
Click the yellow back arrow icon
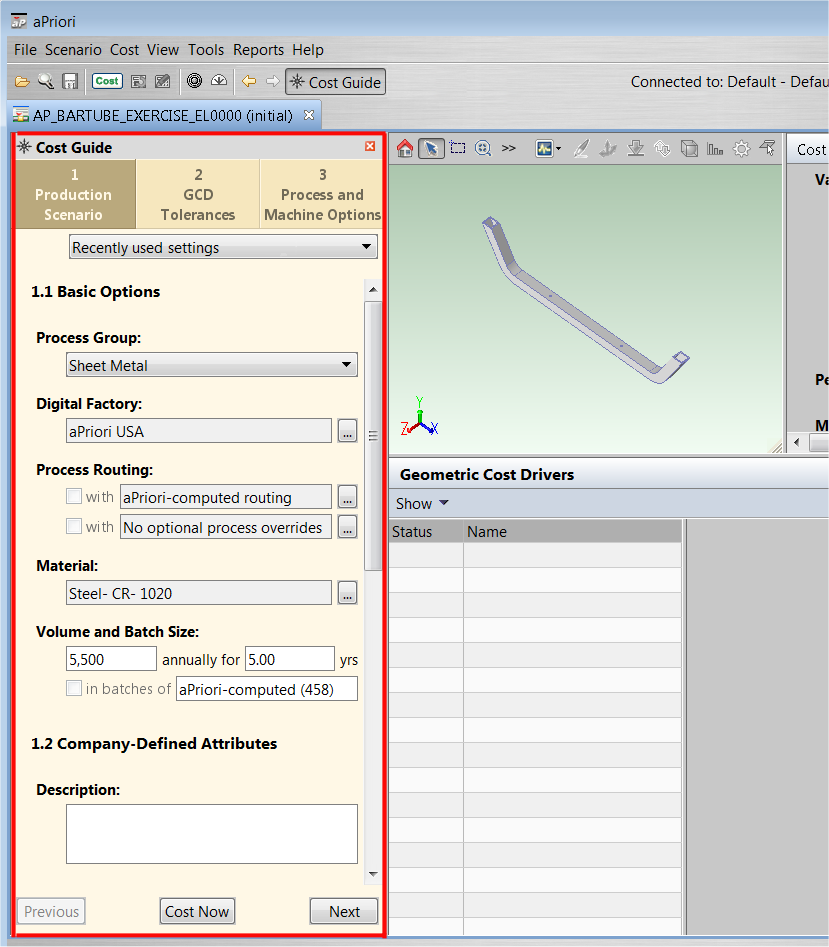pos(249,81)
